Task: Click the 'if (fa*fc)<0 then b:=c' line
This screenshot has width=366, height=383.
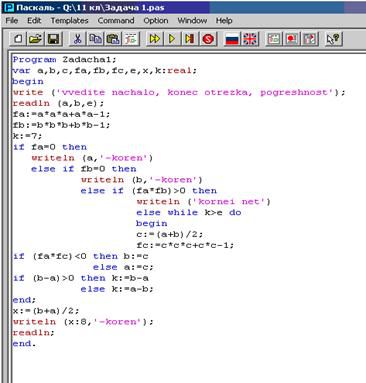Action: [80, 256]
